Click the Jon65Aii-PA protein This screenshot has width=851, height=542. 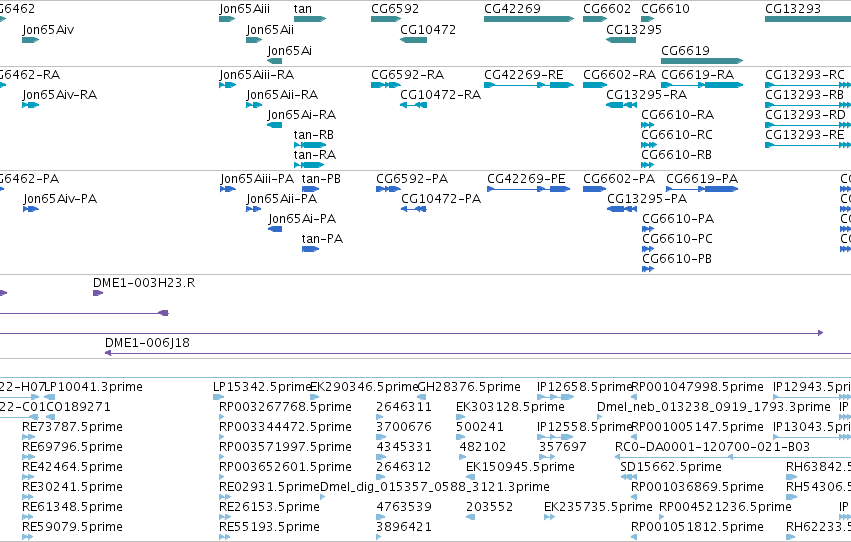click(x=253, y=209)
